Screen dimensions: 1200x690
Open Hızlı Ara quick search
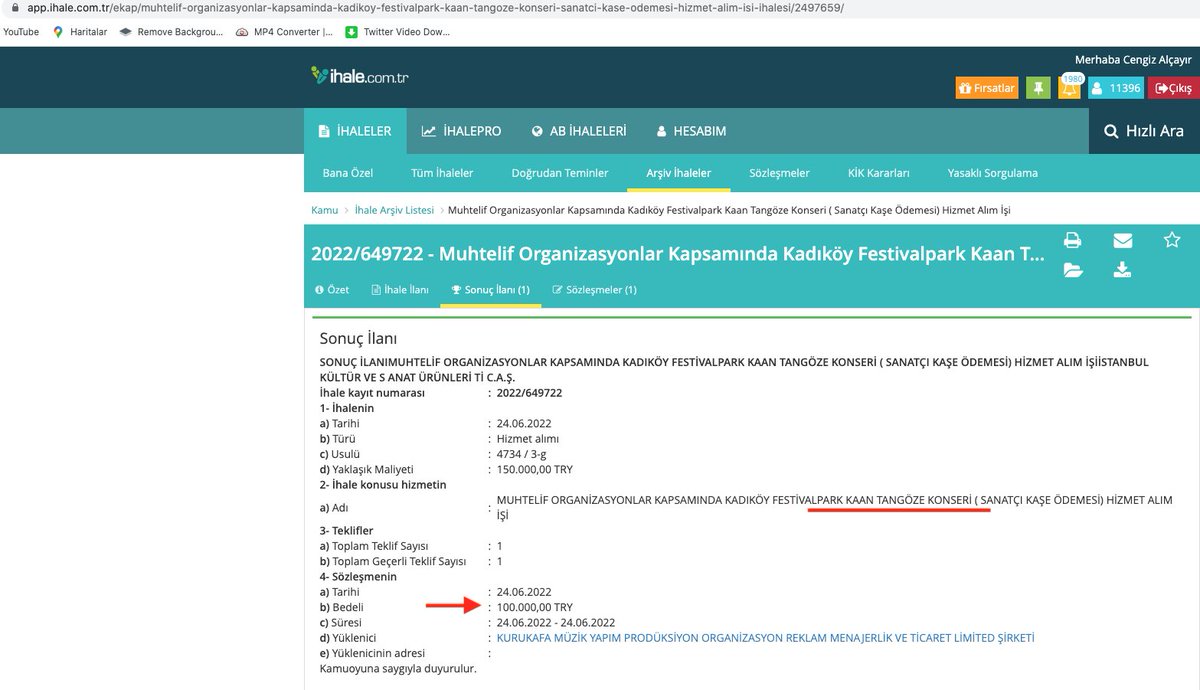coord(1144,131)
